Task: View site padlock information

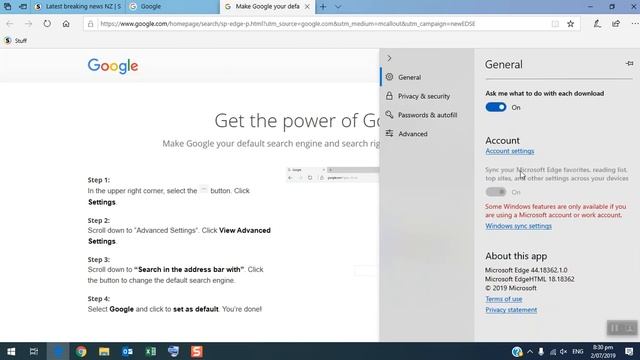Action: coord(91,24)
